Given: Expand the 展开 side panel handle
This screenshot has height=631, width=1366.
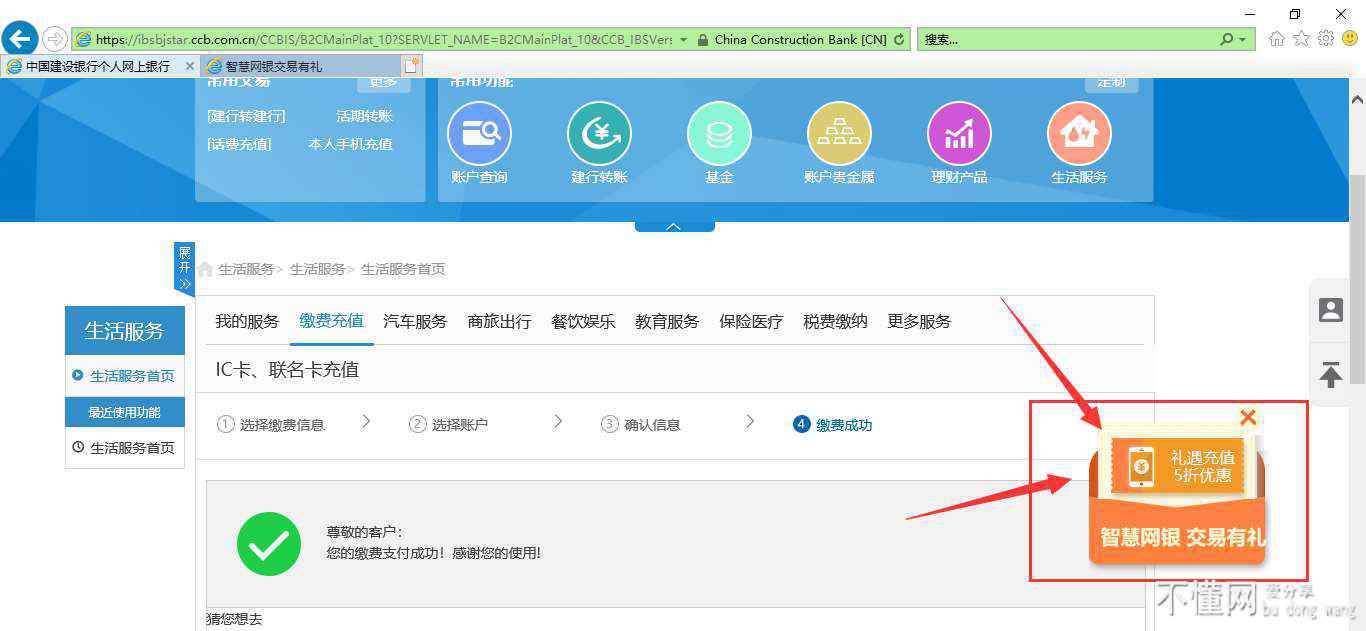Looking at the screenshot, I should tap(184, 268).
